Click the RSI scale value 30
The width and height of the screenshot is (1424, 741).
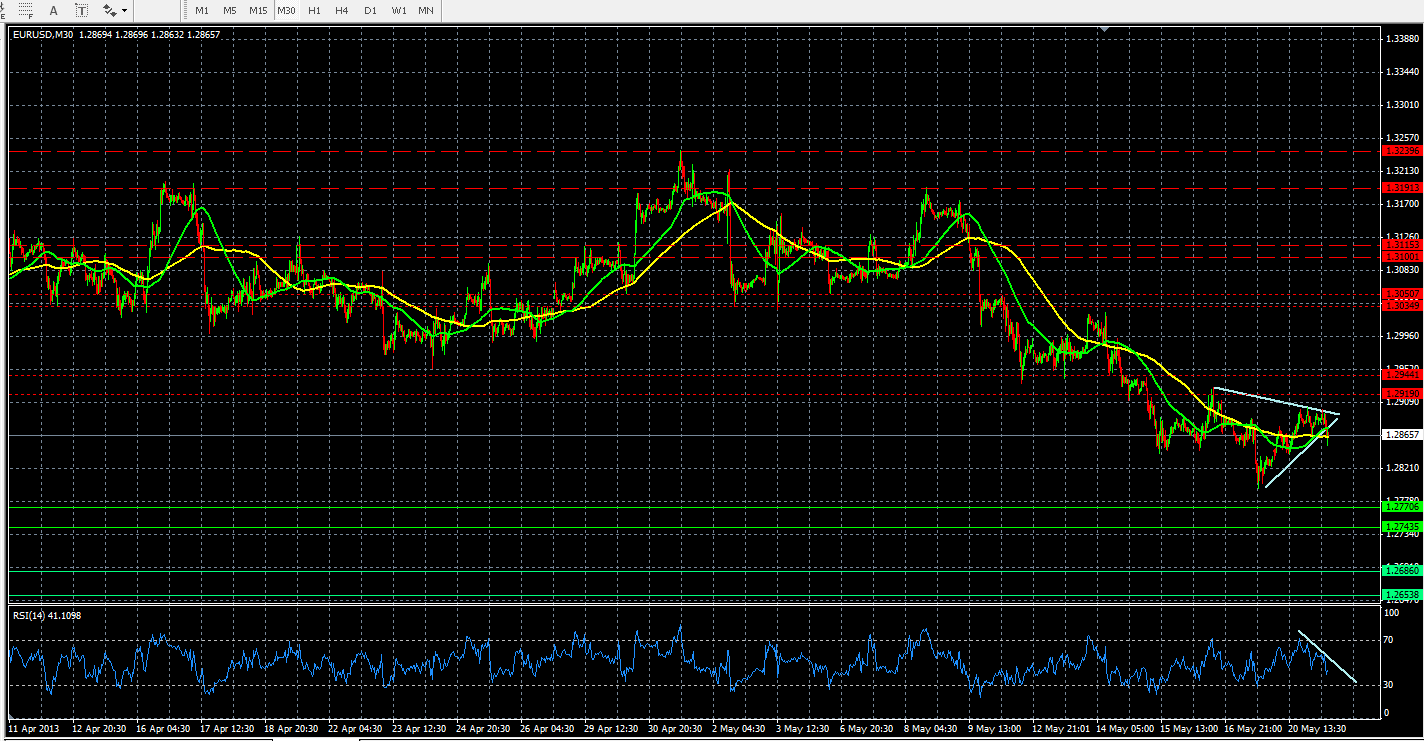pyautogui.click(x=1387, y=685)
